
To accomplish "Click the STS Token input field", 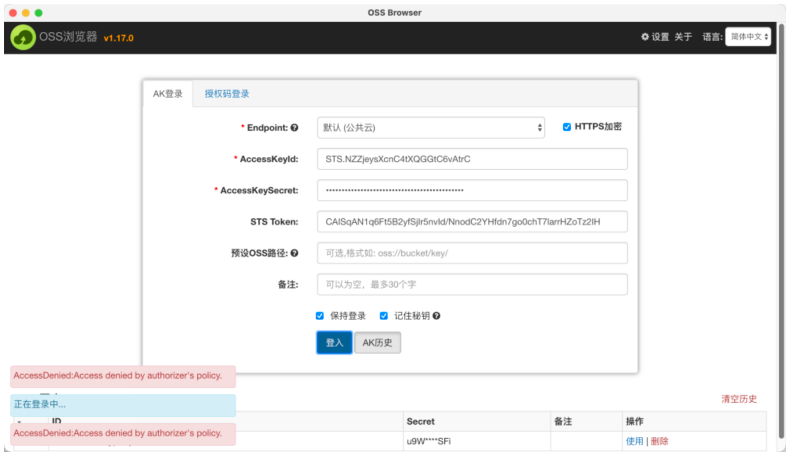I will (x=472, y=222).
